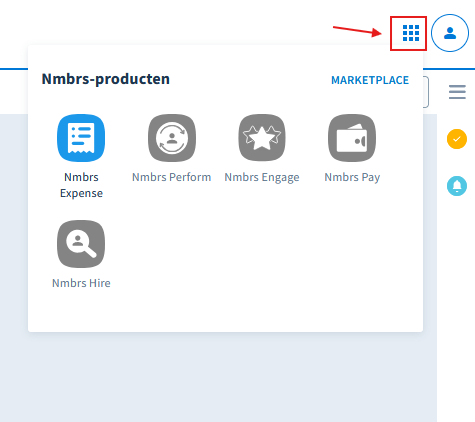Click the "Nmbrs Expense" label

81,185
